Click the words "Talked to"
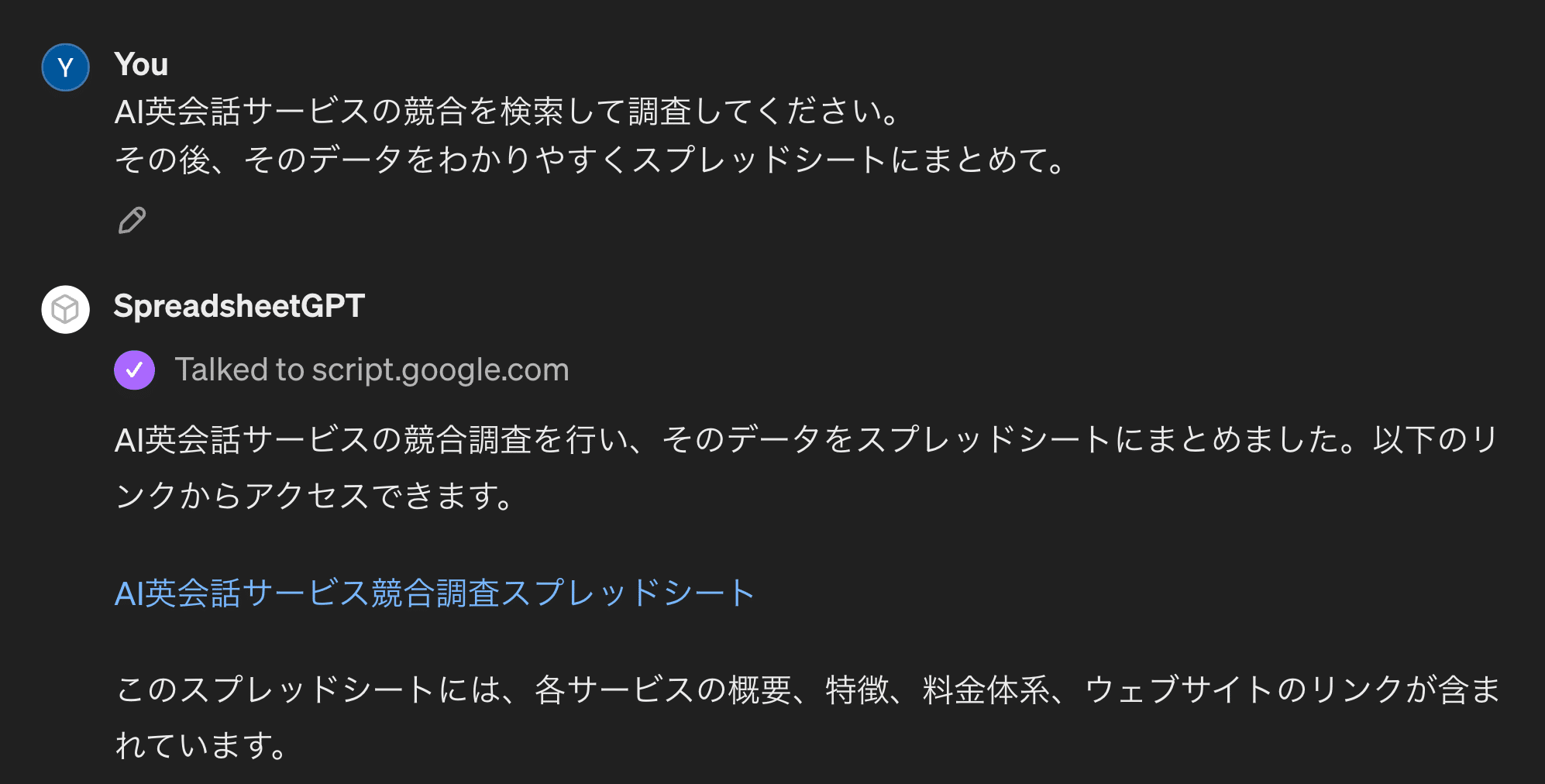1545x784 pixels. click(x=239, y=370)
